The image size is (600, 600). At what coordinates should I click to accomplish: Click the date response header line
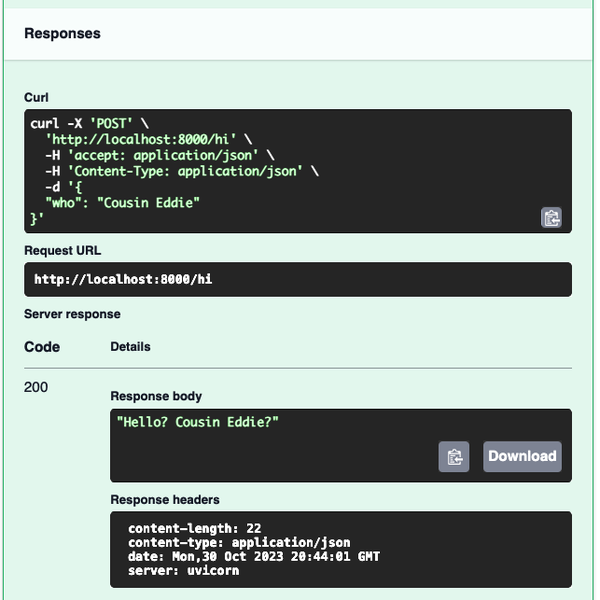254,556
